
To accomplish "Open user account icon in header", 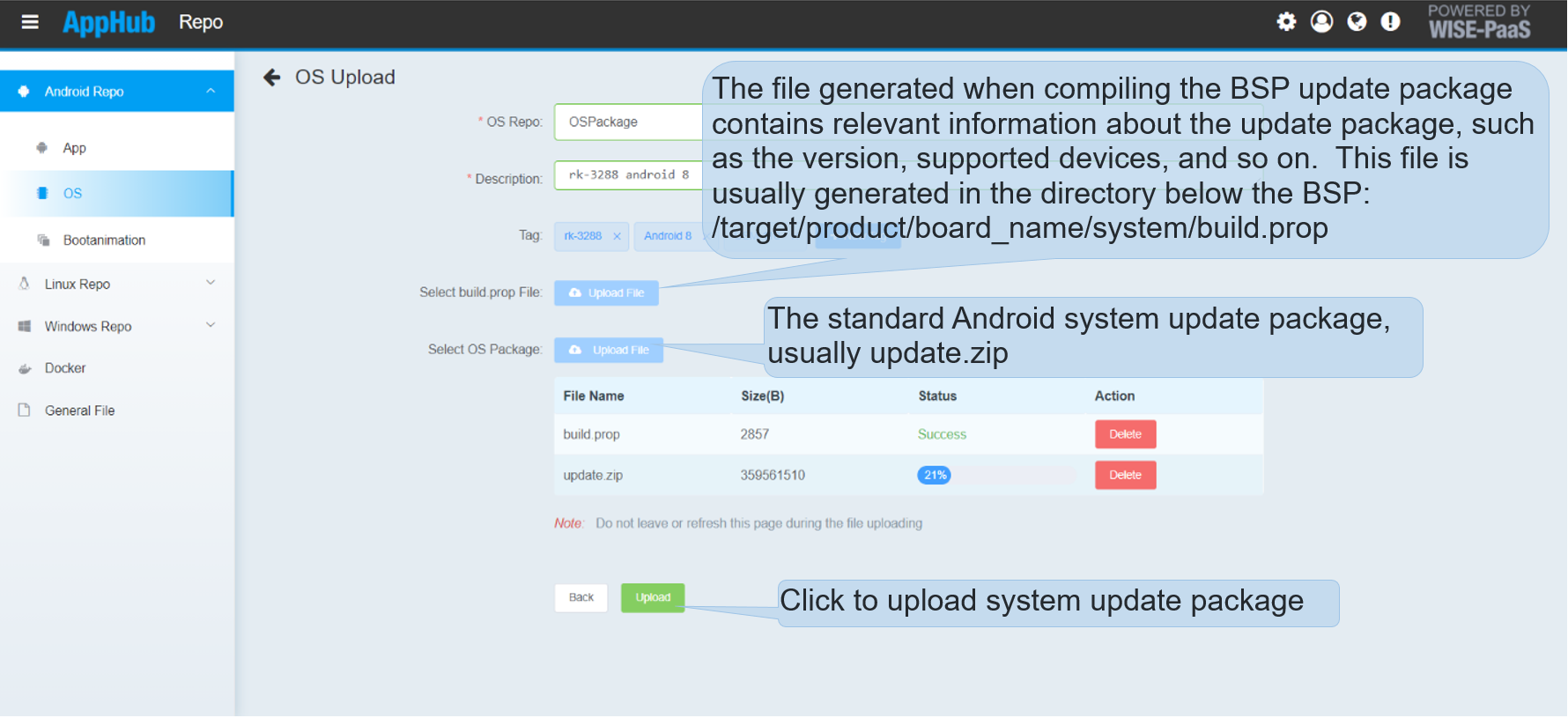I will point(1321,21).
